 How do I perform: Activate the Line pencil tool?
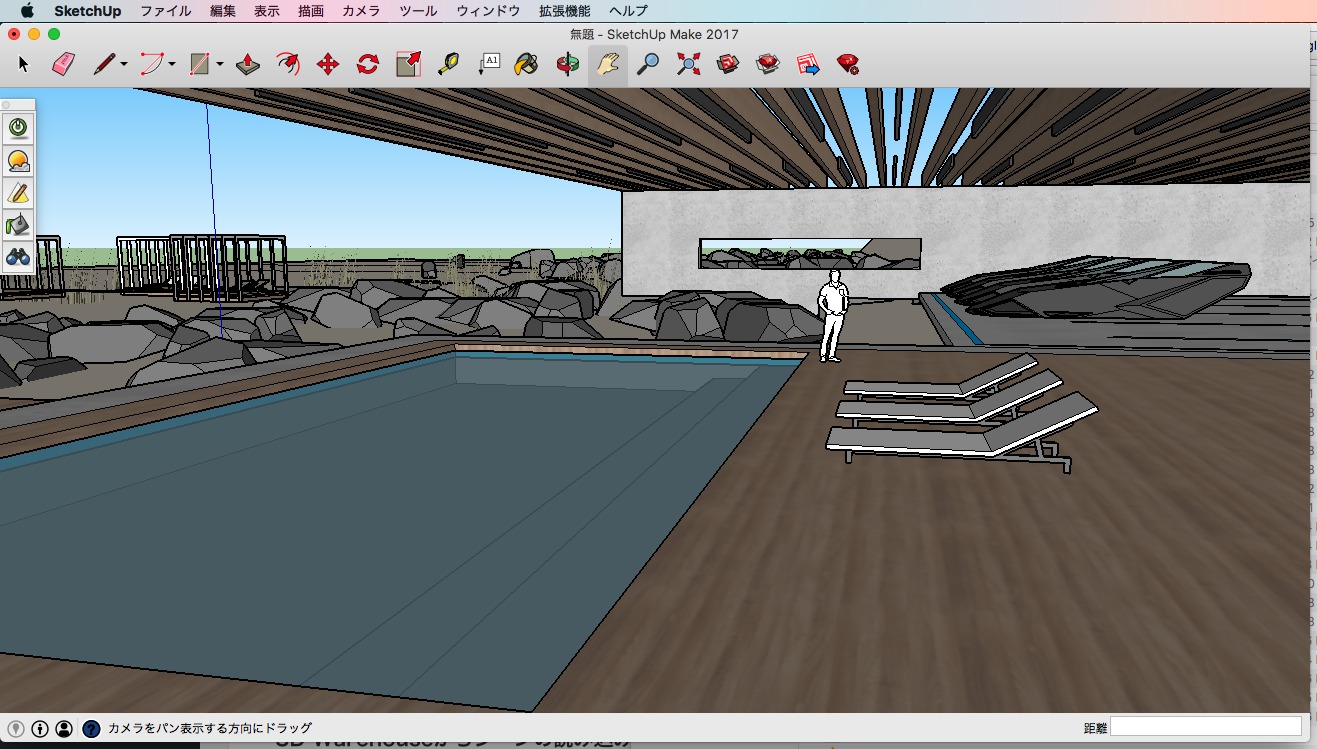(104, 65)
